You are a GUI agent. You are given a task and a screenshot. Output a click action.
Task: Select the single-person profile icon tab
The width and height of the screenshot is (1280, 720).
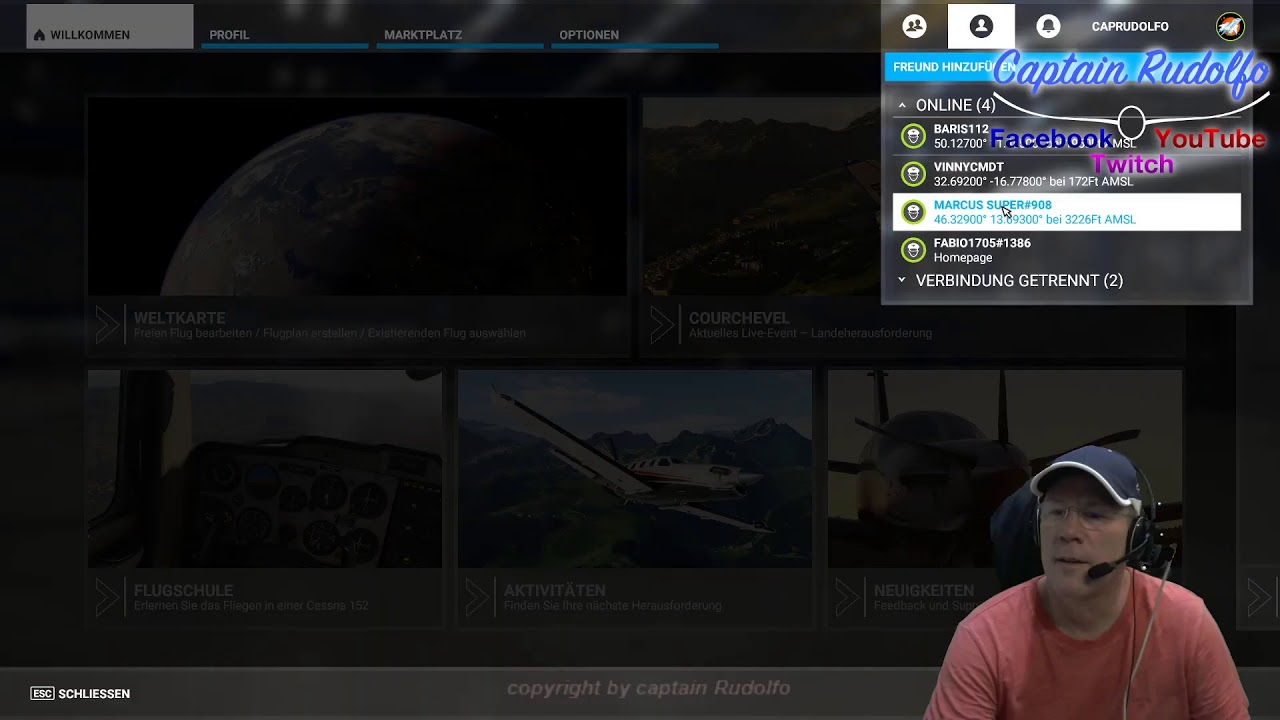click(981, 26)
